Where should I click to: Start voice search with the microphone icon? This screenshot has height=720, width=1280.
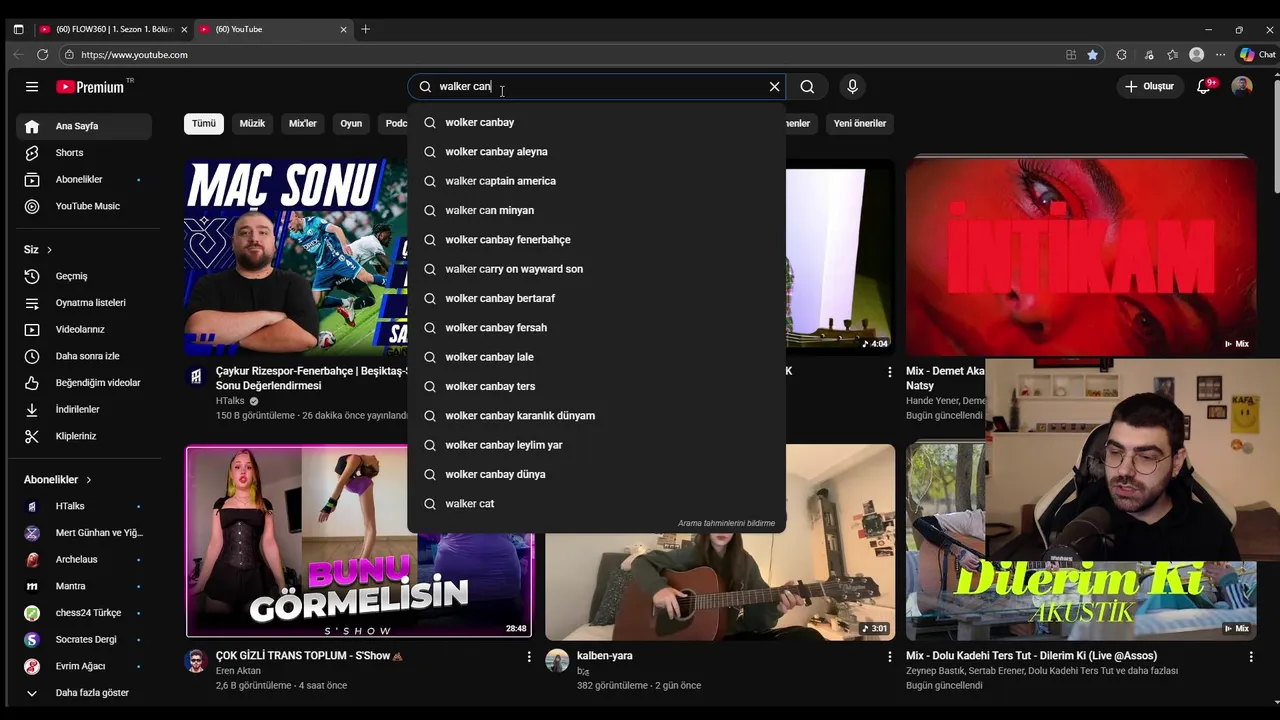pyautogui.click(x=852, y=87)
